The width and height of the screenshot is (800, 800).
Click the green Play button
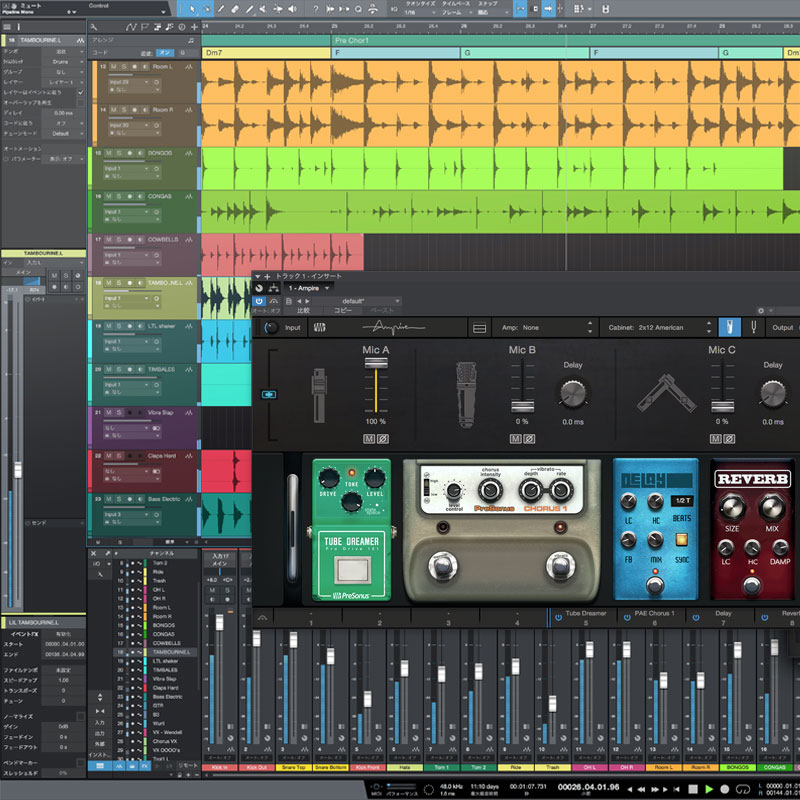click(709, 789)
